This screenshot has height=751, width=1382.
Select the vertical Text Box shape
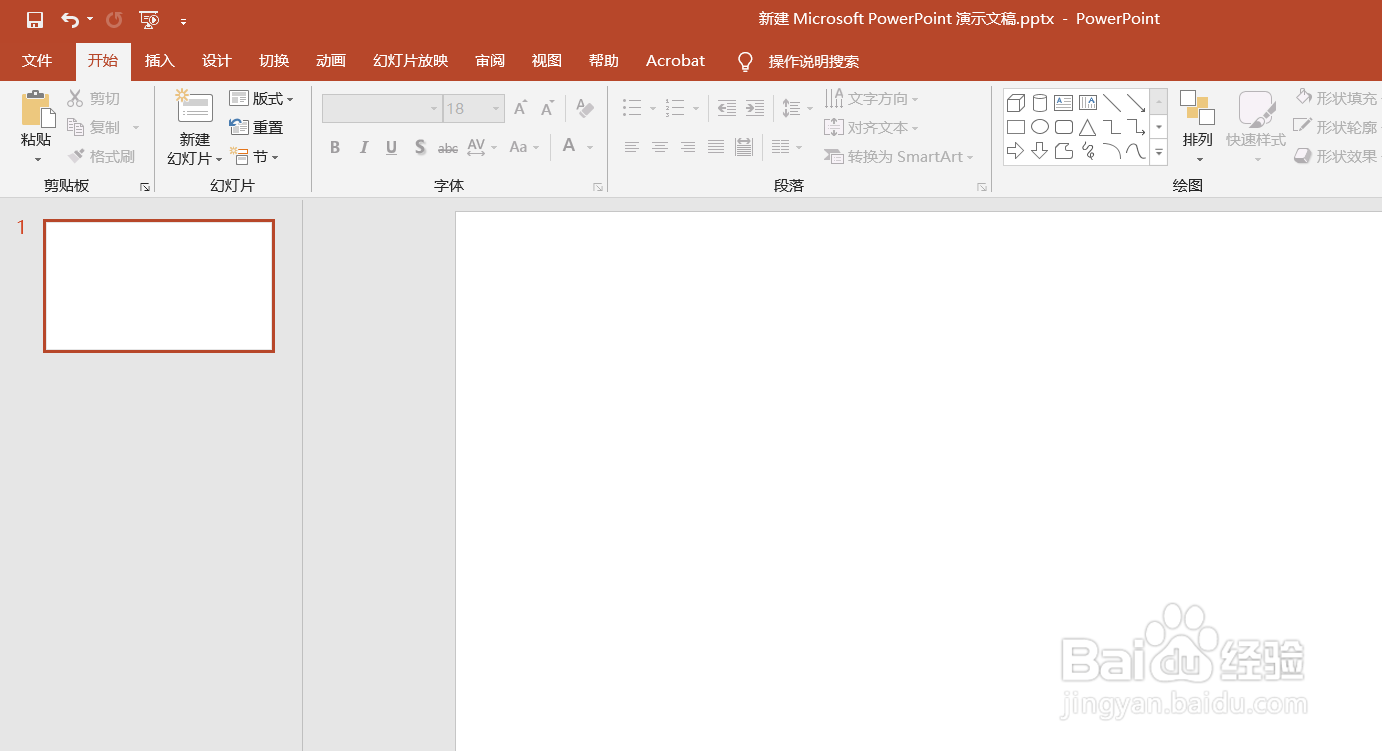(x=1088, y=103)
